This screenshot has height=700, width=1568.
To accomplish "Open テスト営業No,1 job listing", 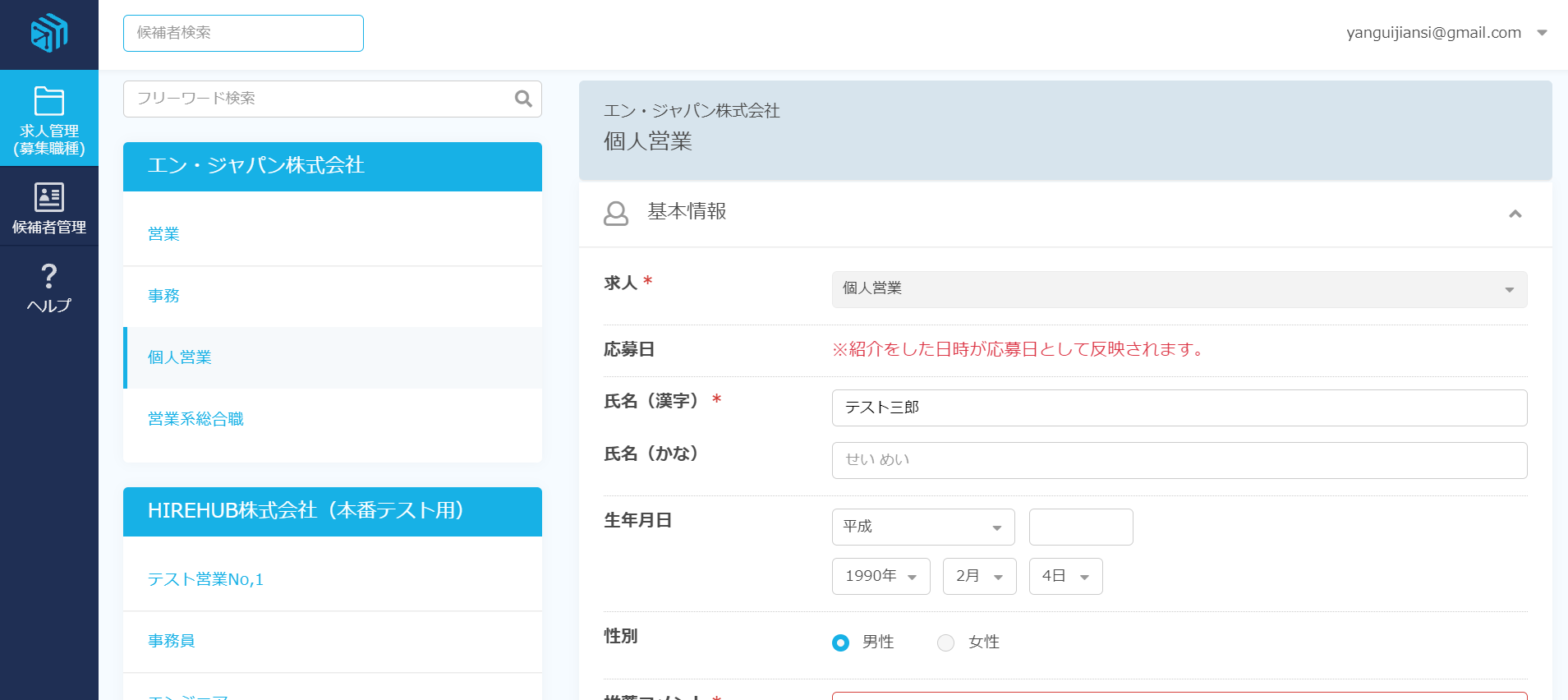I will (205, 579).
